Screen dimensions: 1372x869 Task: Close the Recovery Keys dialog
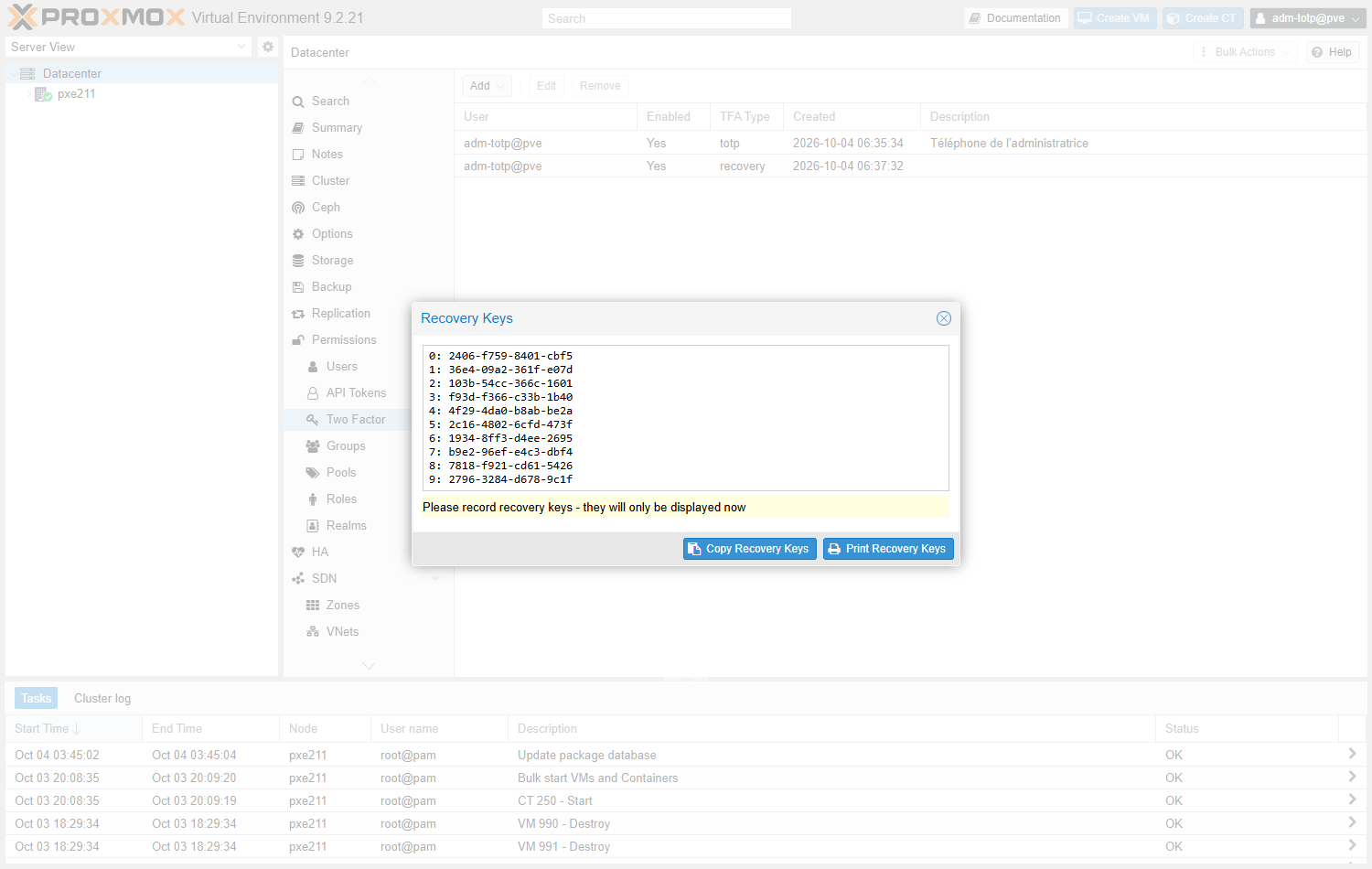pos(944,318)
